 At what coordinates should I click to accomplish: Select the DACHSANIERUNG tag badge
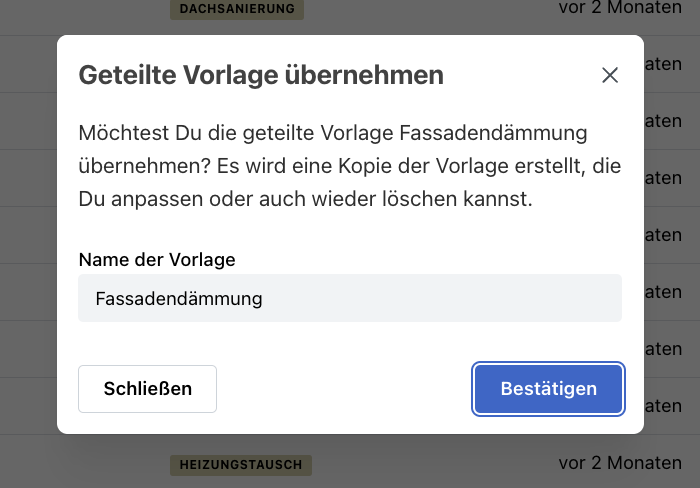(238, 9)
